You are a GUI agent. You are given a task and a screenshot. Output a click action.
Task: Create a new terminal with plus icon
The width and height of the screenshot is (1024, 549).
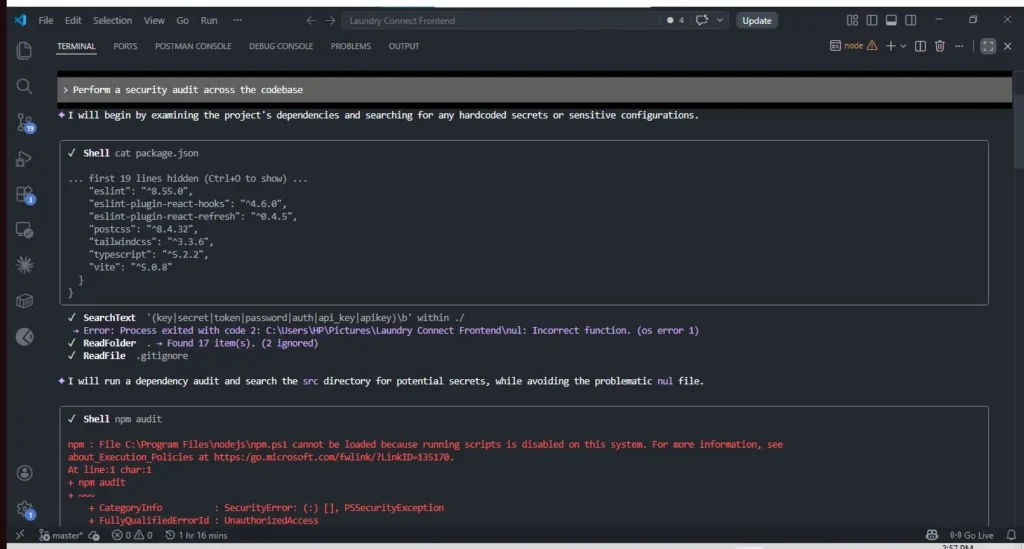[891, 46]
